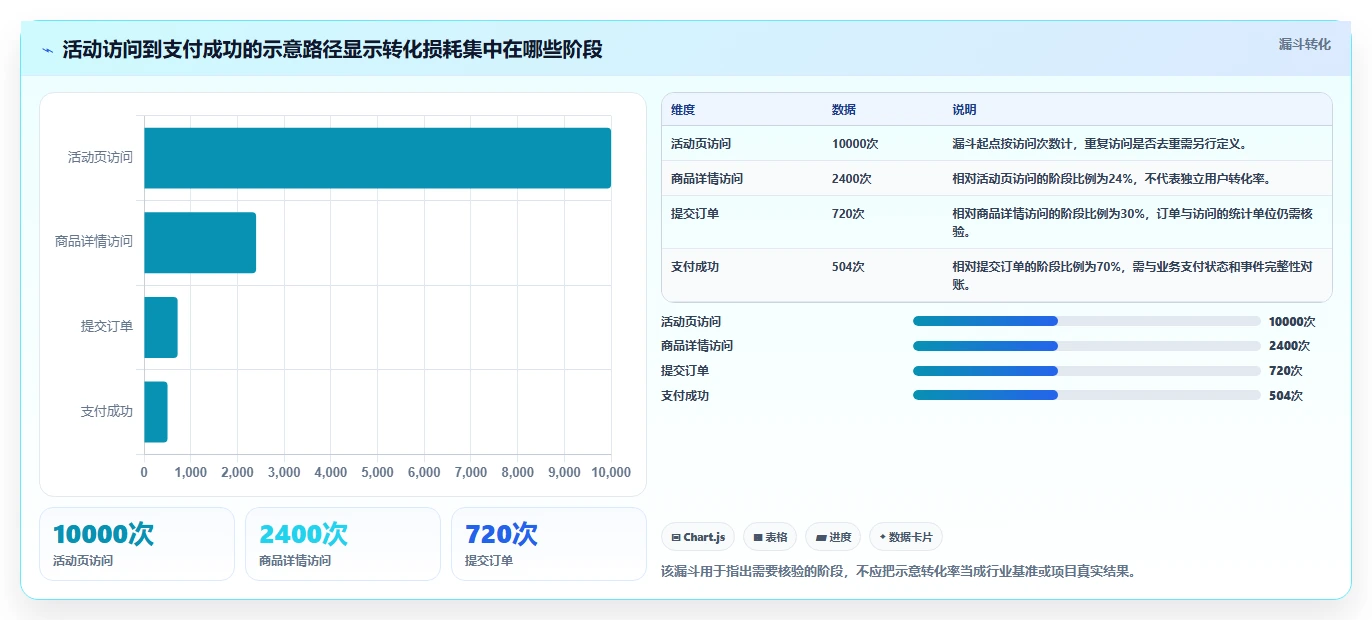
Task: Select the 数据卡片 chip
Action: click(906, 537)
